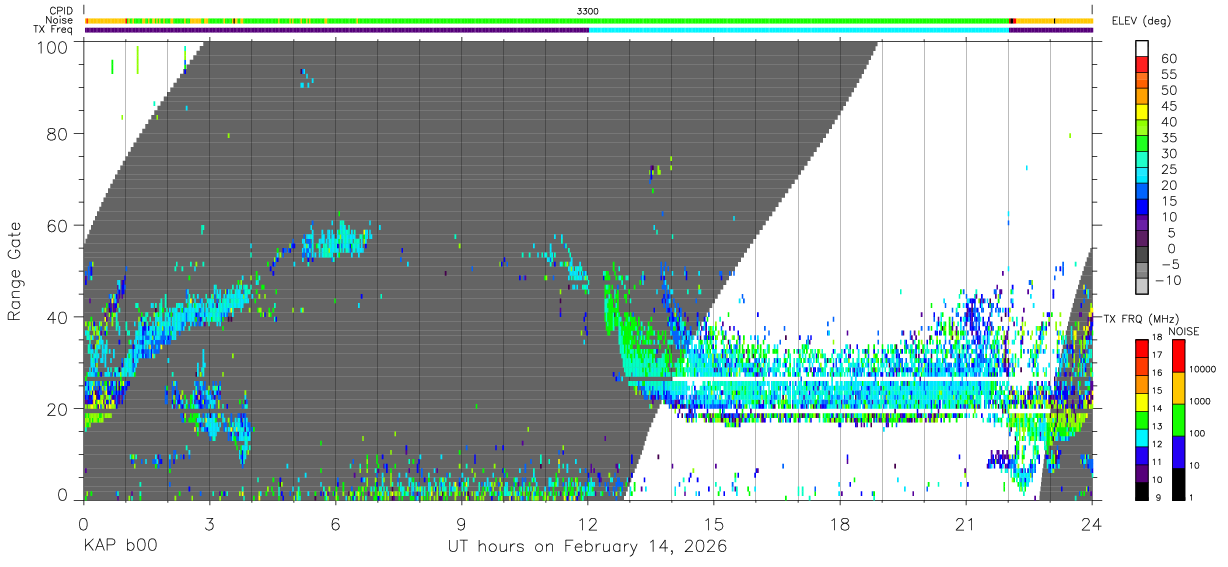Click the KAP b00 radar beam label
The height and width of the screenshot is (567, 1228).
[119, 547]
